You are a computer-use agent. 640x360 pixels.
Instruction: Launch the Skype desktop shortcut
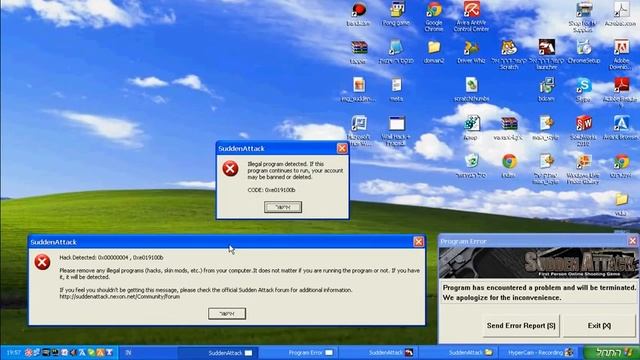coord(584,90)
